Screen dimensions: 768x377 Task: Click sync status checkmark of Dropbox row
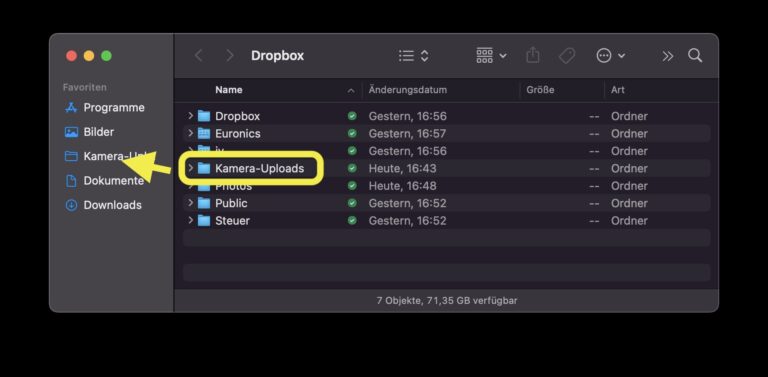(352, 116)
